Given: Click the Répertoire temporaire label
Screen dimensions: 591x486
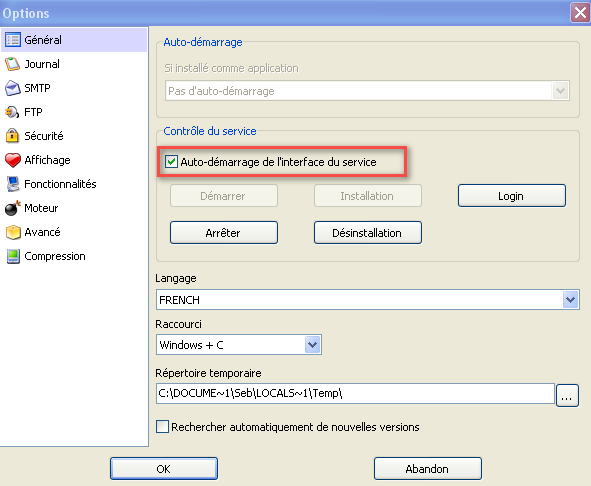Looking at the screenshot, I should point(208,373).
